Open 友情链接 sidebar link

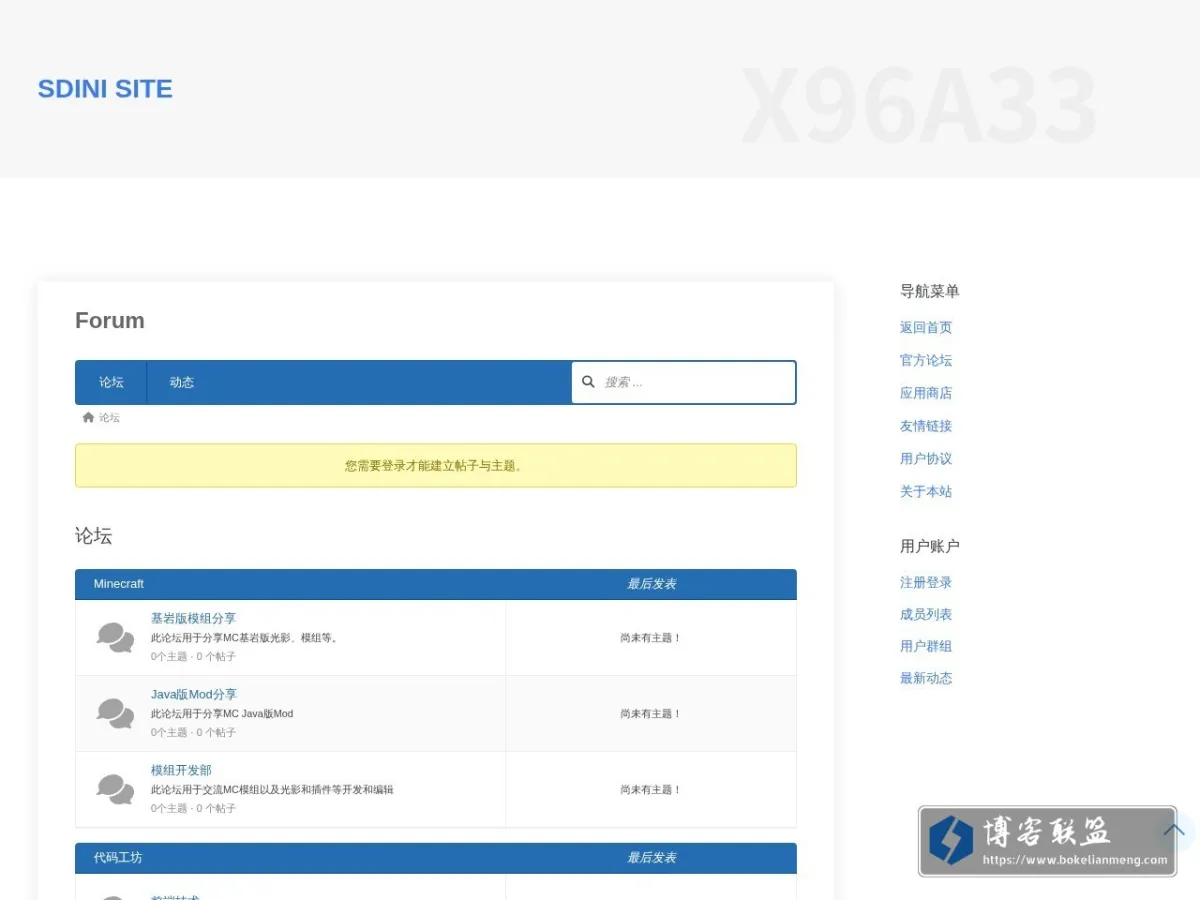click(x=926, y=426)
